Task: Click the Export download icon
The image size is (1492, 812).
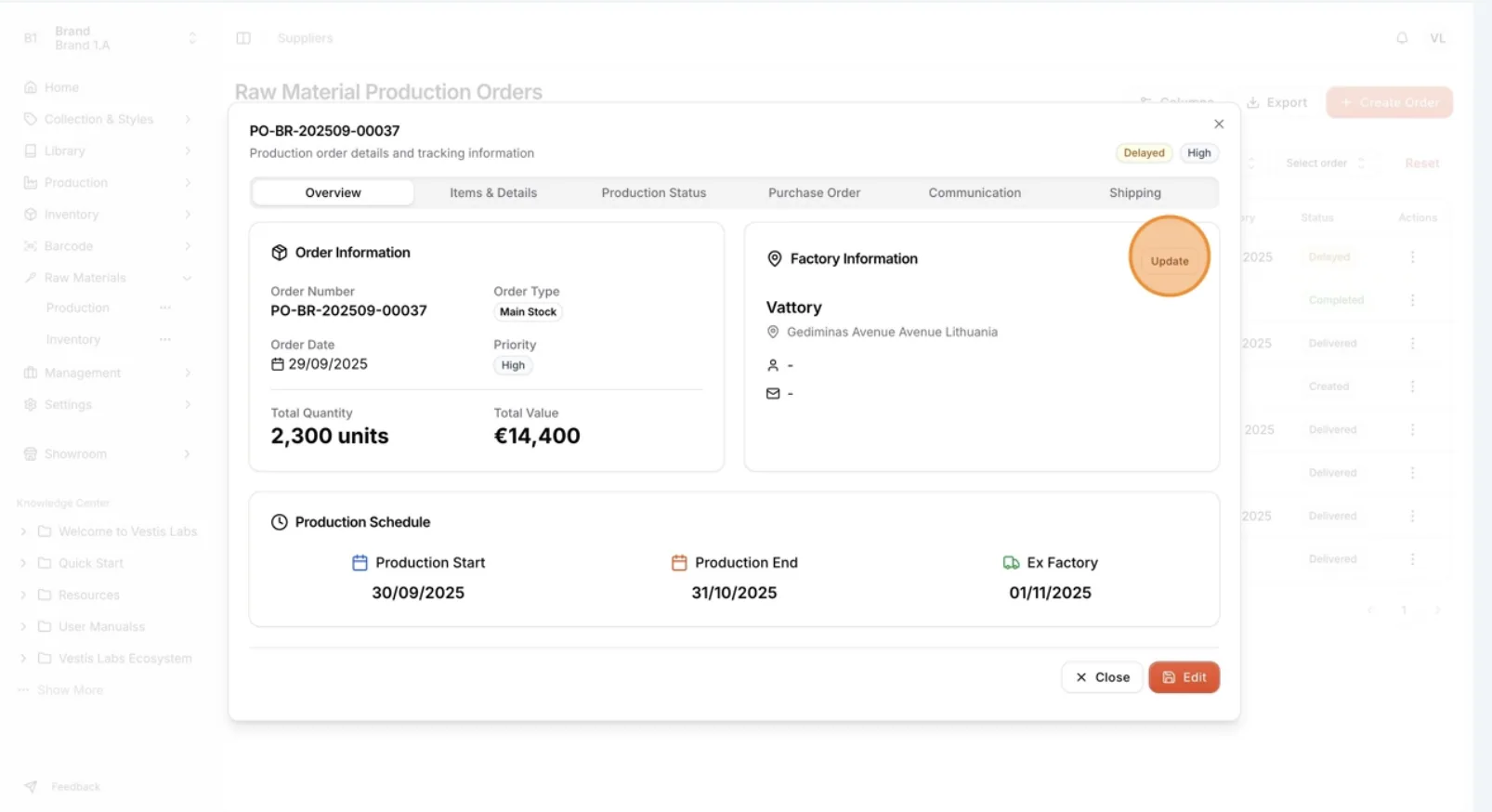Action: point(1253,102)
